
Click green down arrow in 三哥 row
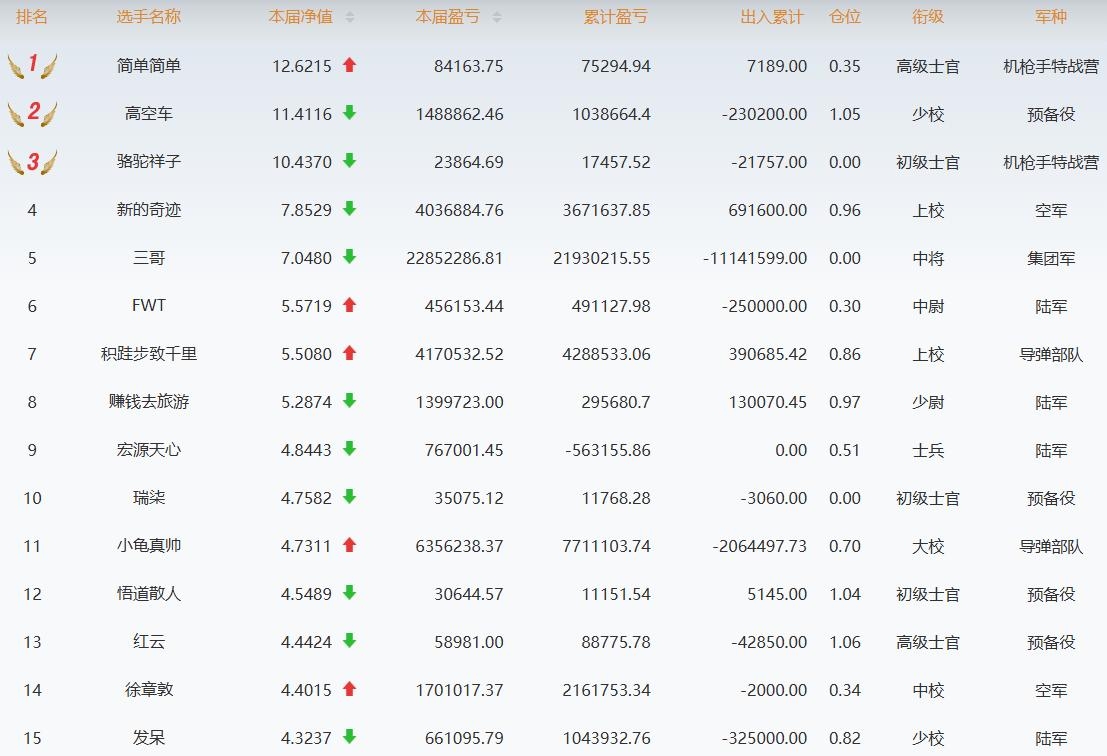coord(349,257)
